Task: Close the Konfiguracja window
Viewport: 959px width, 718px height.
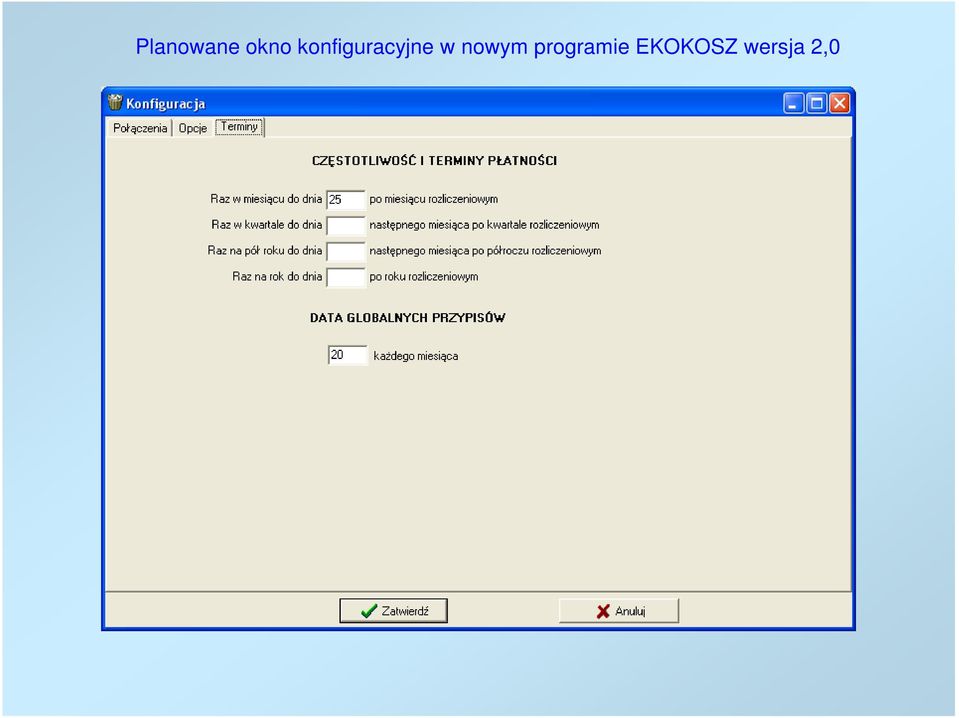Action: point(839,103)
